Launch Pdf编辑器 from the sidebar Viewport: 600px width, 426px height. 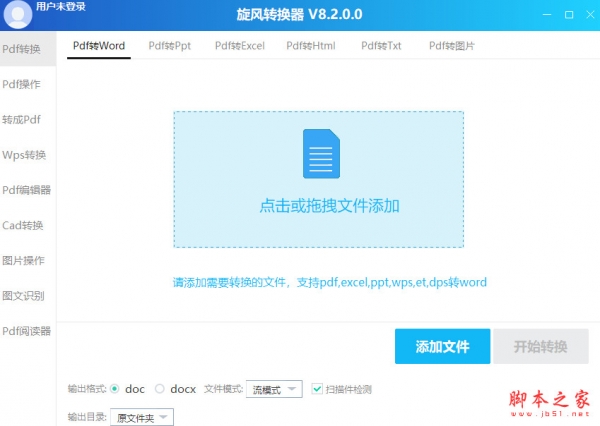[x=28, y=190]
